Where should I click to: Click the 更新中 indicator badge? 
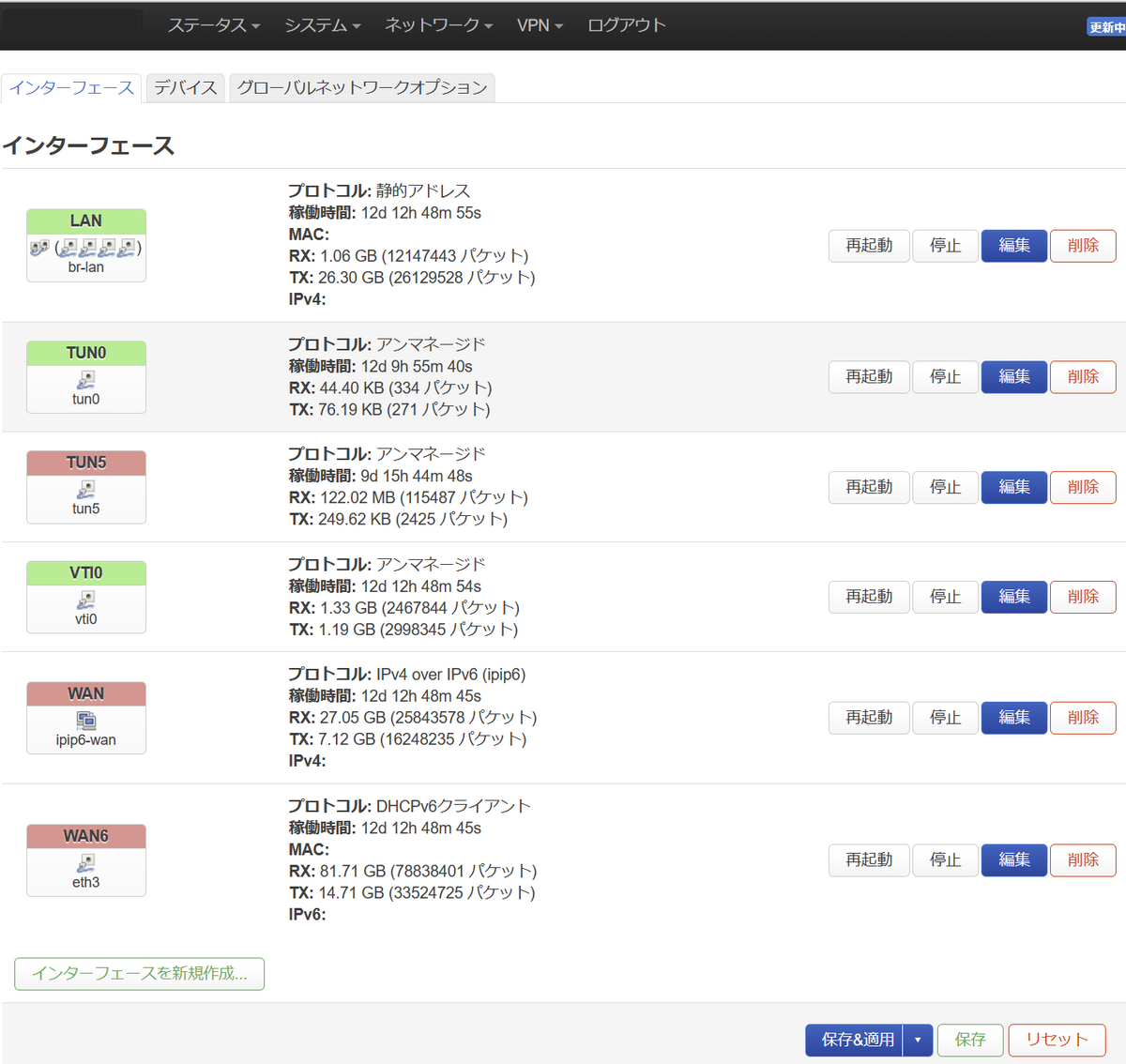coord(1106,27)
